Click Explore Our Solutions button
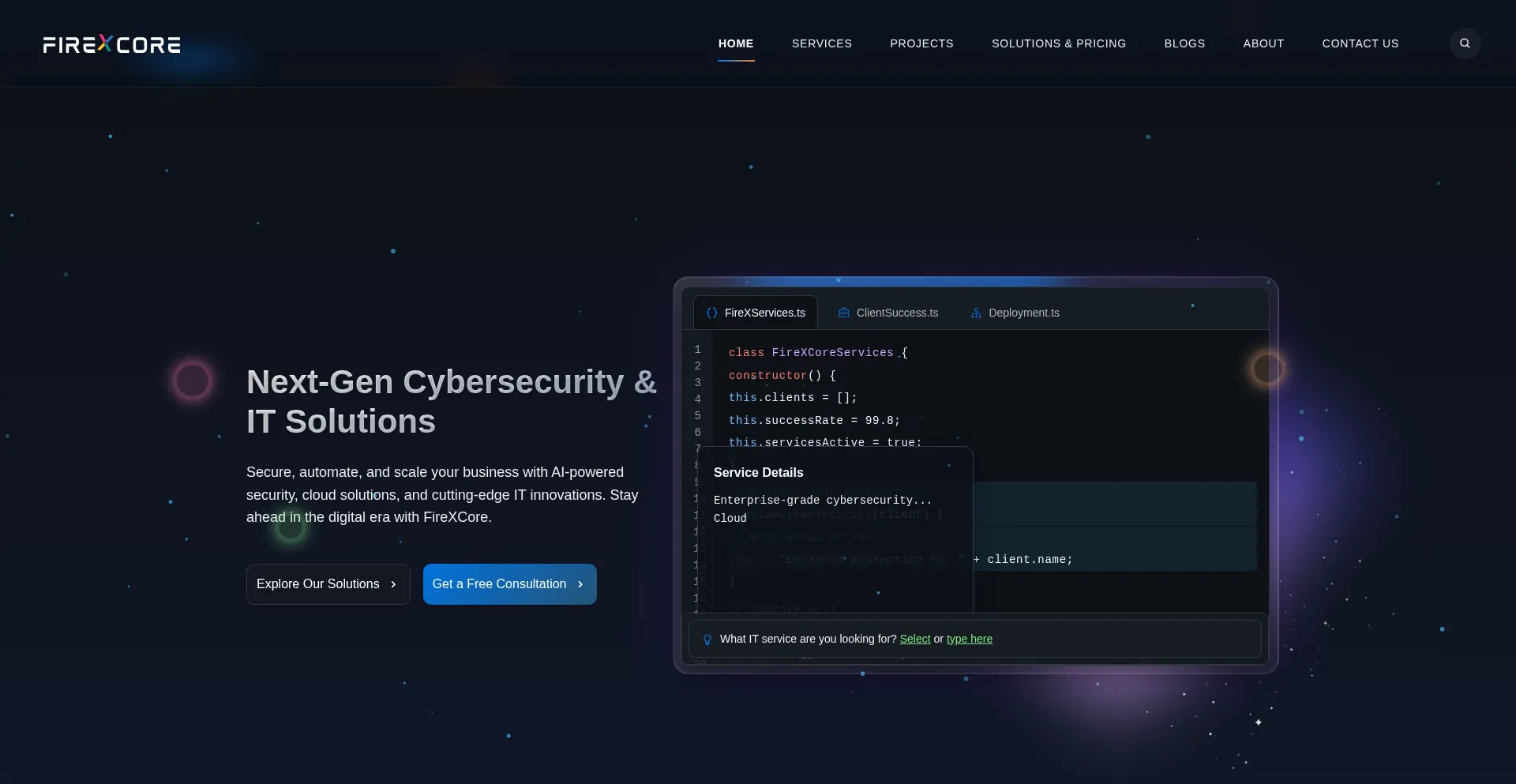 click(328, 584)
